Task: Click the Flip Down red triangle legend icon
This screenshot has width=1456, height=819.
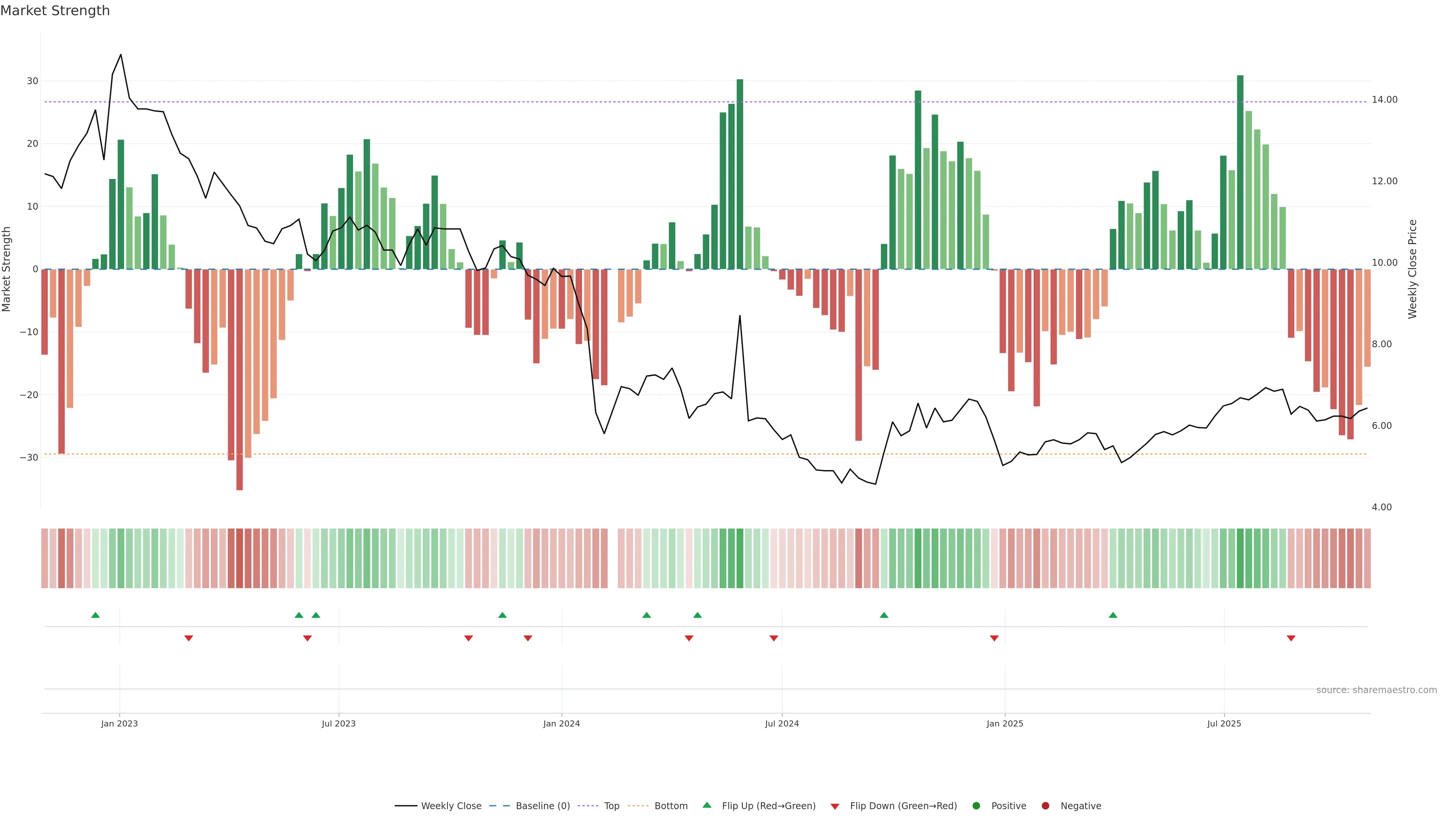Action: 834,806
